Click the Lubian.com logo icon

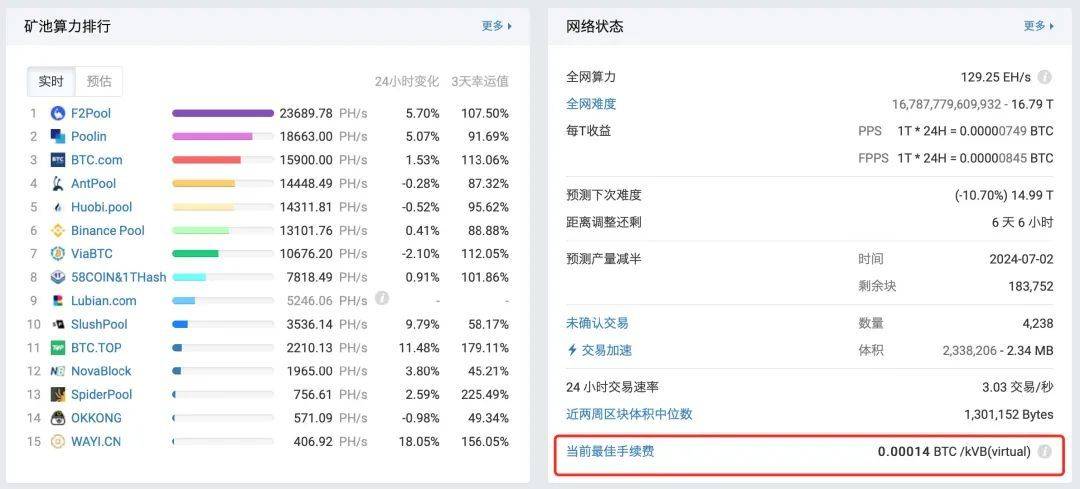[58, 301]
